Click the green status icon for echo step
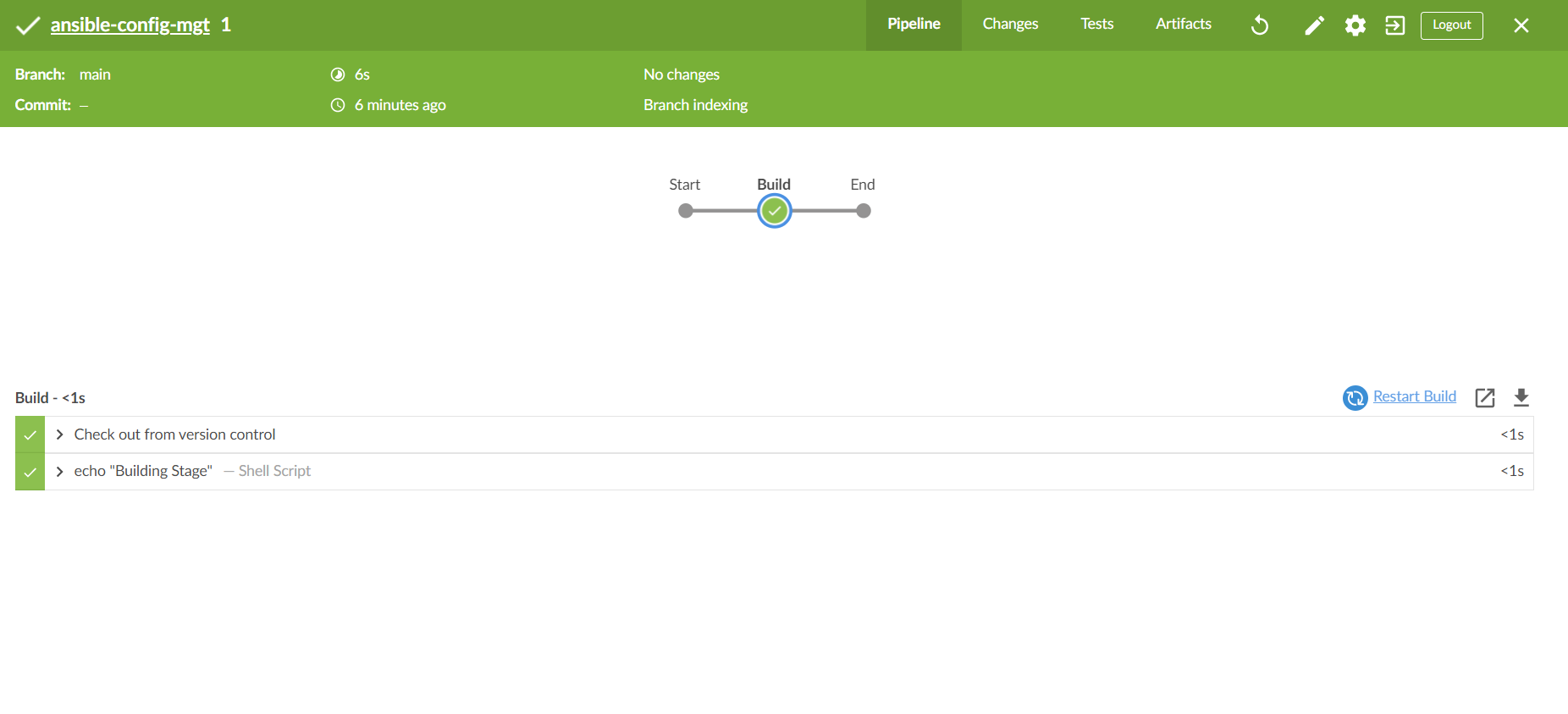Viewport: 1568px width, 714px height. [x=30, y=472]
